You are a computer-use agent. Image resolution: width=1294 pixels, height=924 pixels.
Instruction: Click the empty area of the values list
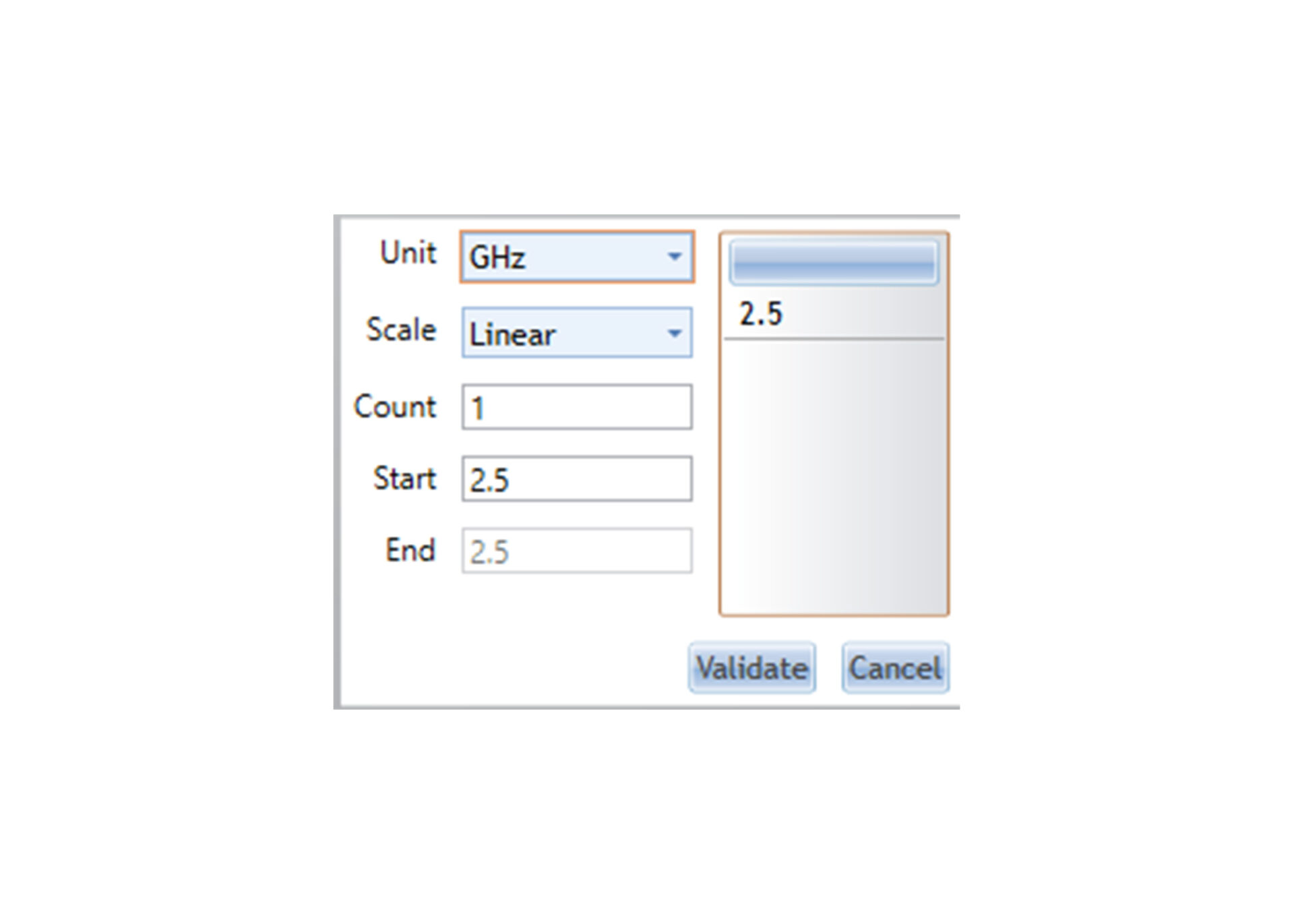point(834,475)
